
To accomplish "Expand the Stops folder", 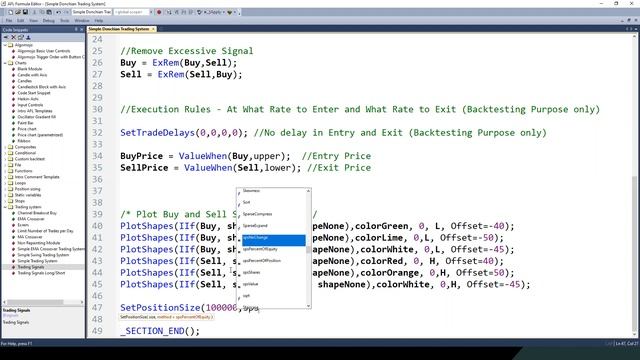I will pyautogui.click(x=5, y=201).
